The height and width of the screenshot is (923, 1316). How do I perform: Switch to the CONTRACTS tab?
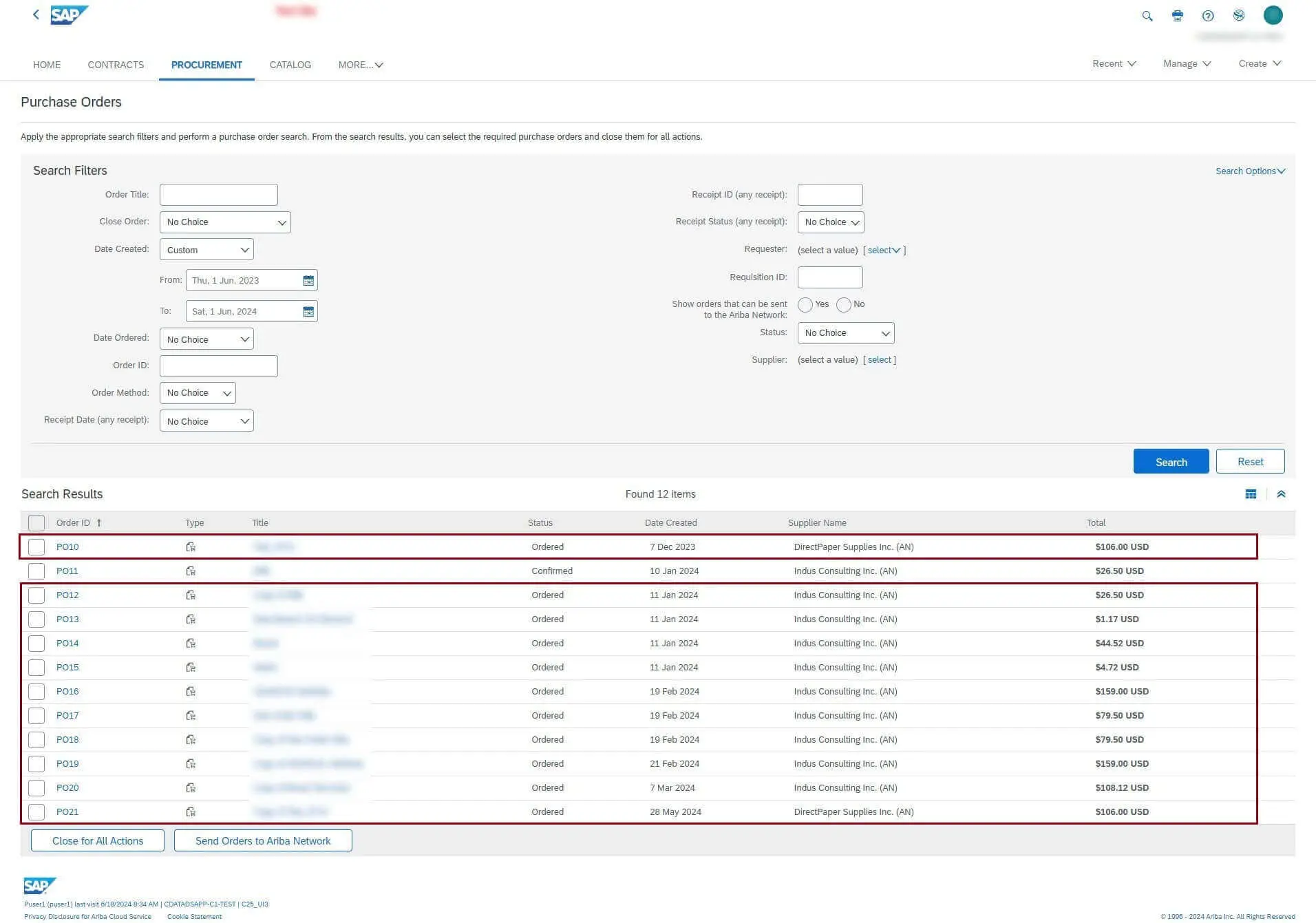(x=116, y=65)
